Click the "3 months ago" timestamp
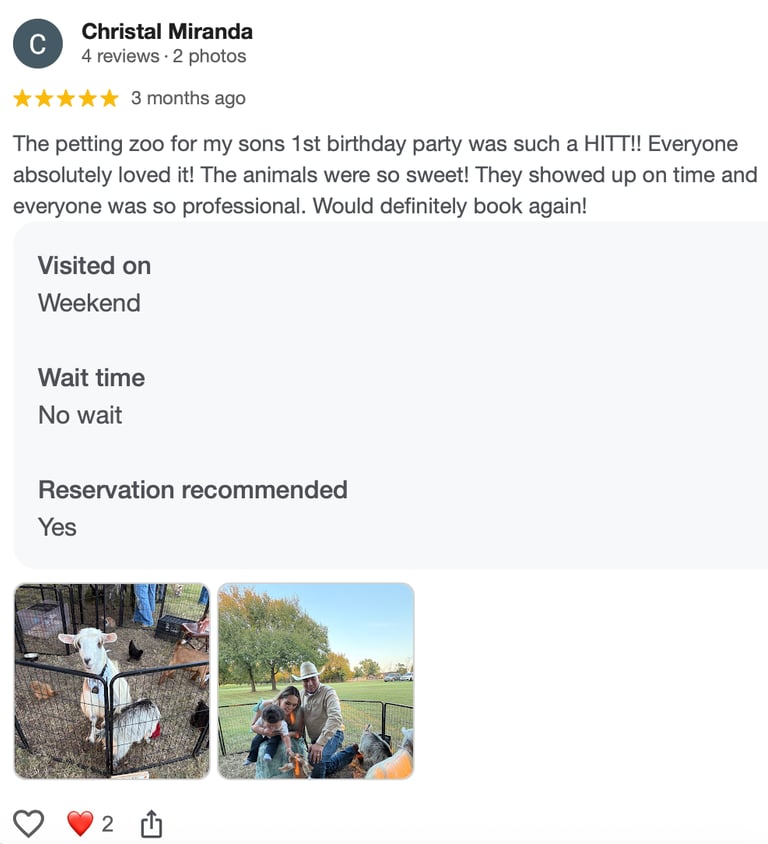 (188, 98)
